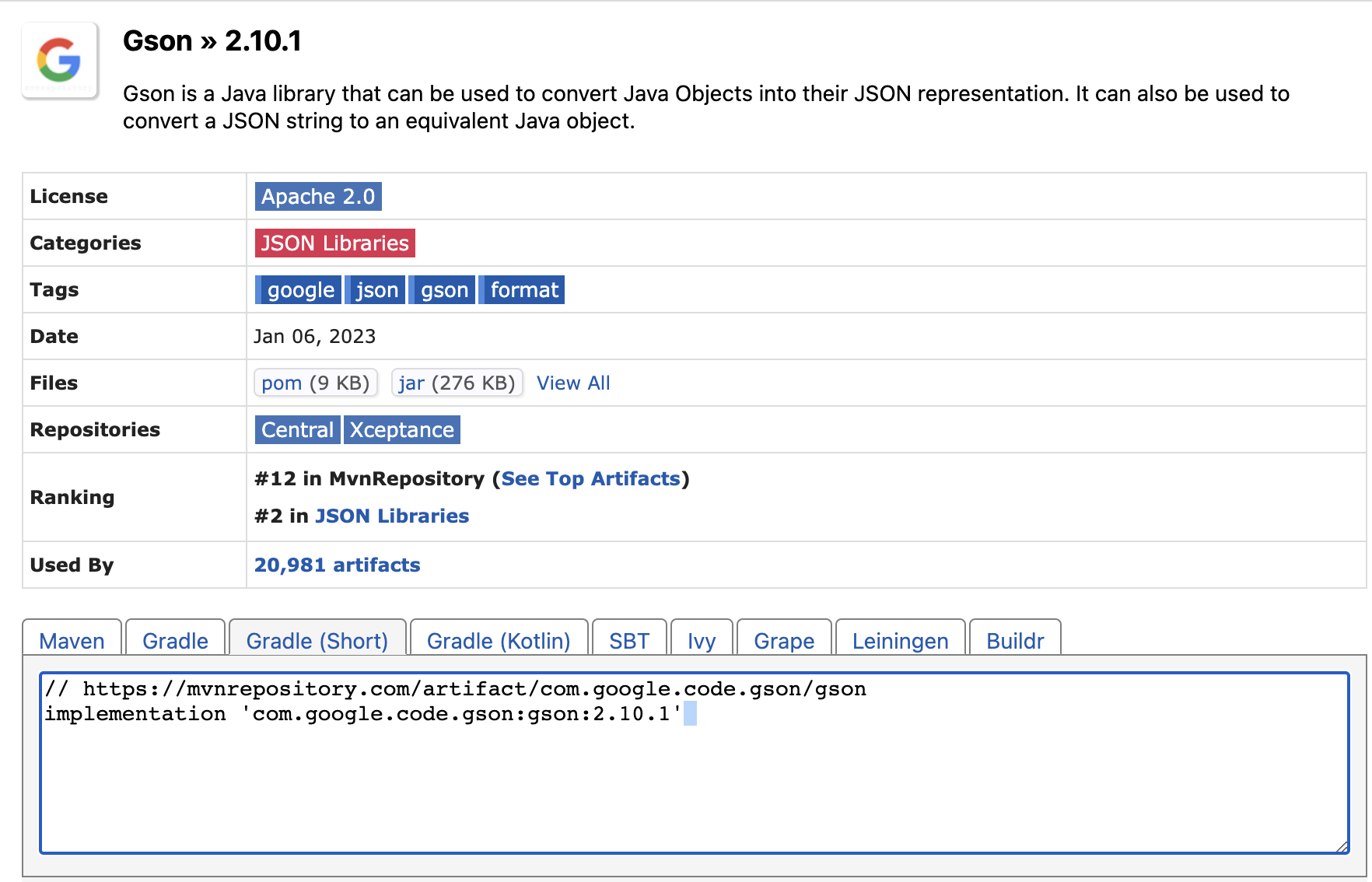
Task: Open the Apache 2.0 license link
Action: 318,197
